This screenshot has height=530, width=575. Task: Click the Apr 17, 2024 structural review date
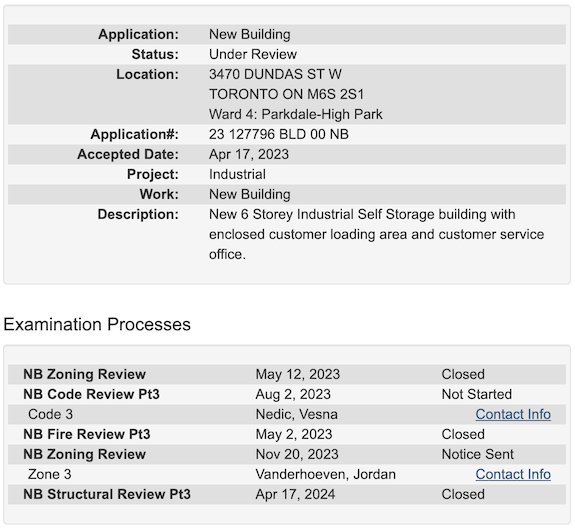295,494
